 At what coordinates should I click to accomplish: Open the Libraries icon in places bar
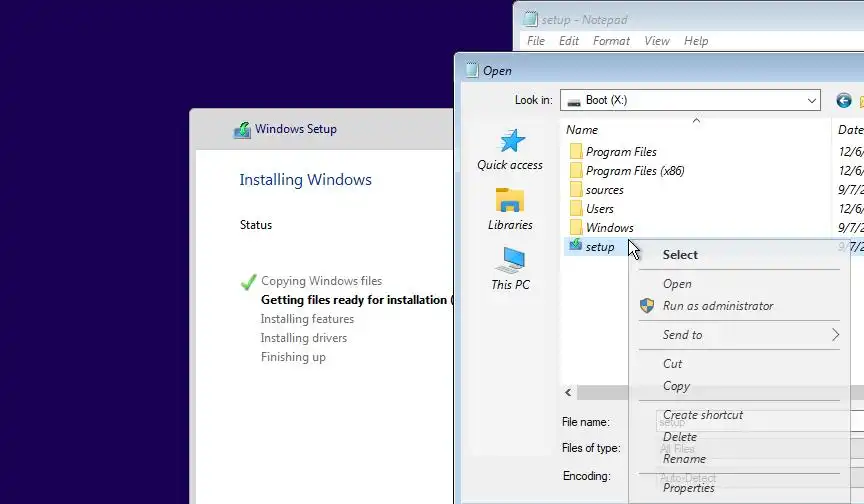coord(510,200)
